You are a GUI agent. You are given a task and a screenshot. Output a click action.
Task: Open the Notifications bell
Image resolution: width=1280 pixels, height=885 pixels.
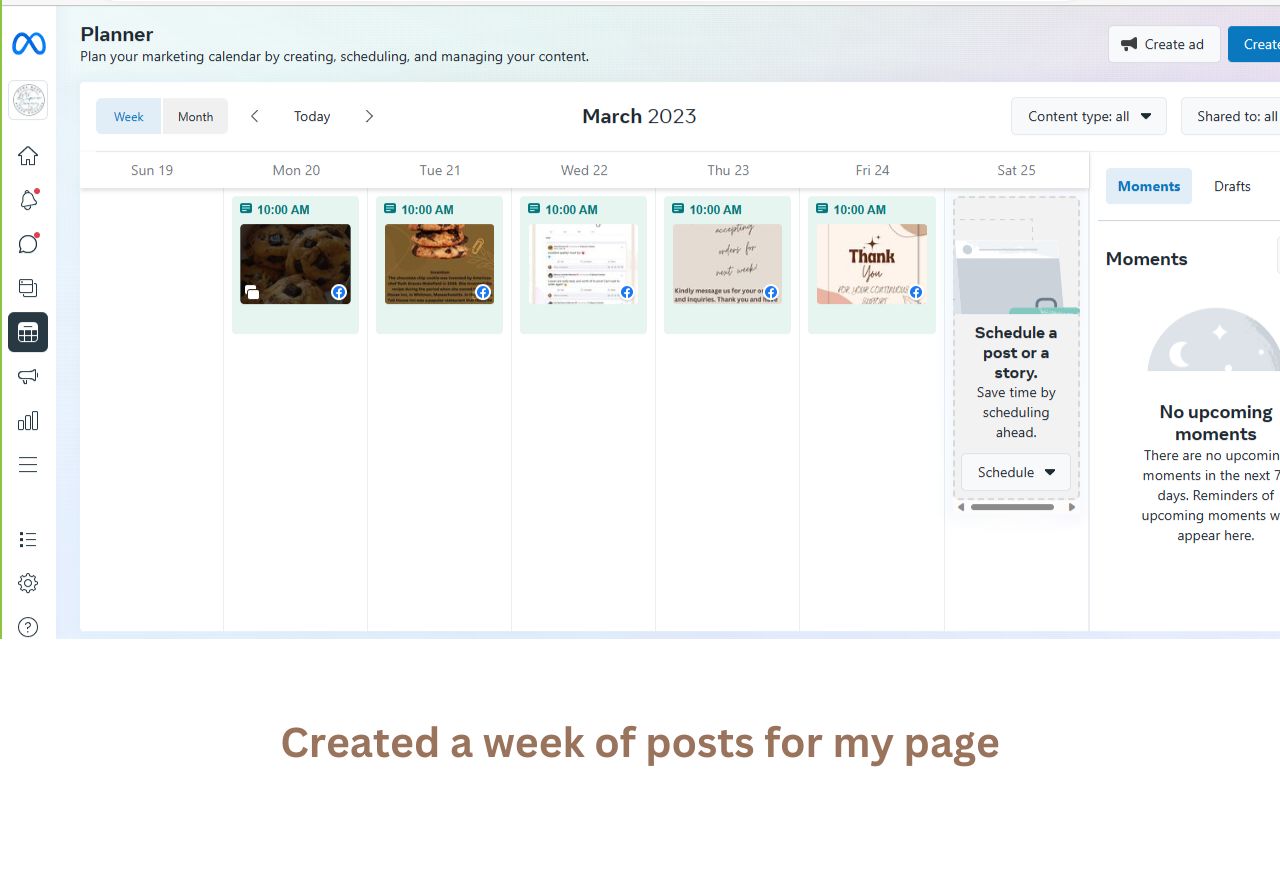coord(28,200)
